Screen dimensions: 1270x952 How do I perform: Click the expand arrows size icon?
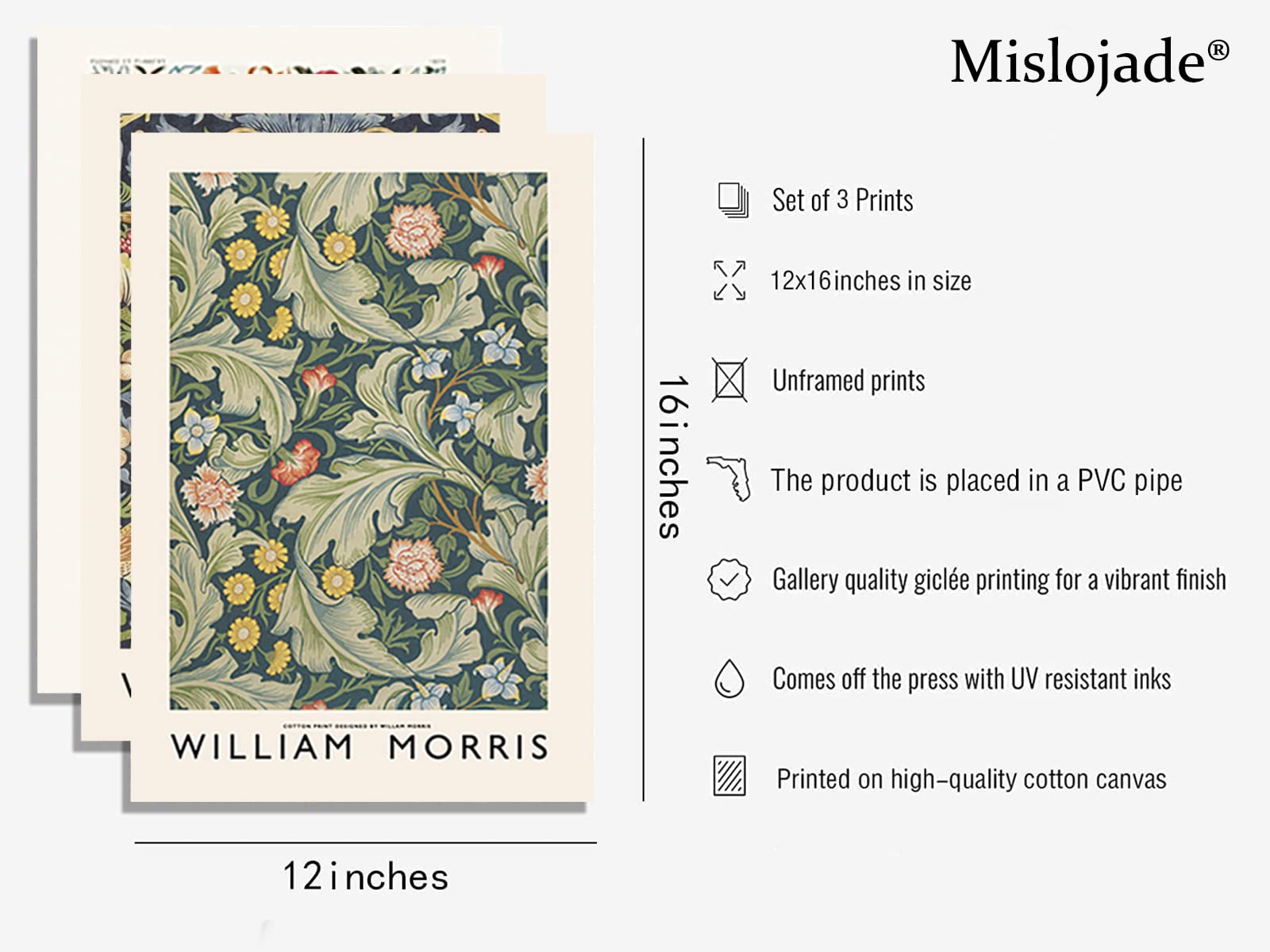[x=729, y=280]
